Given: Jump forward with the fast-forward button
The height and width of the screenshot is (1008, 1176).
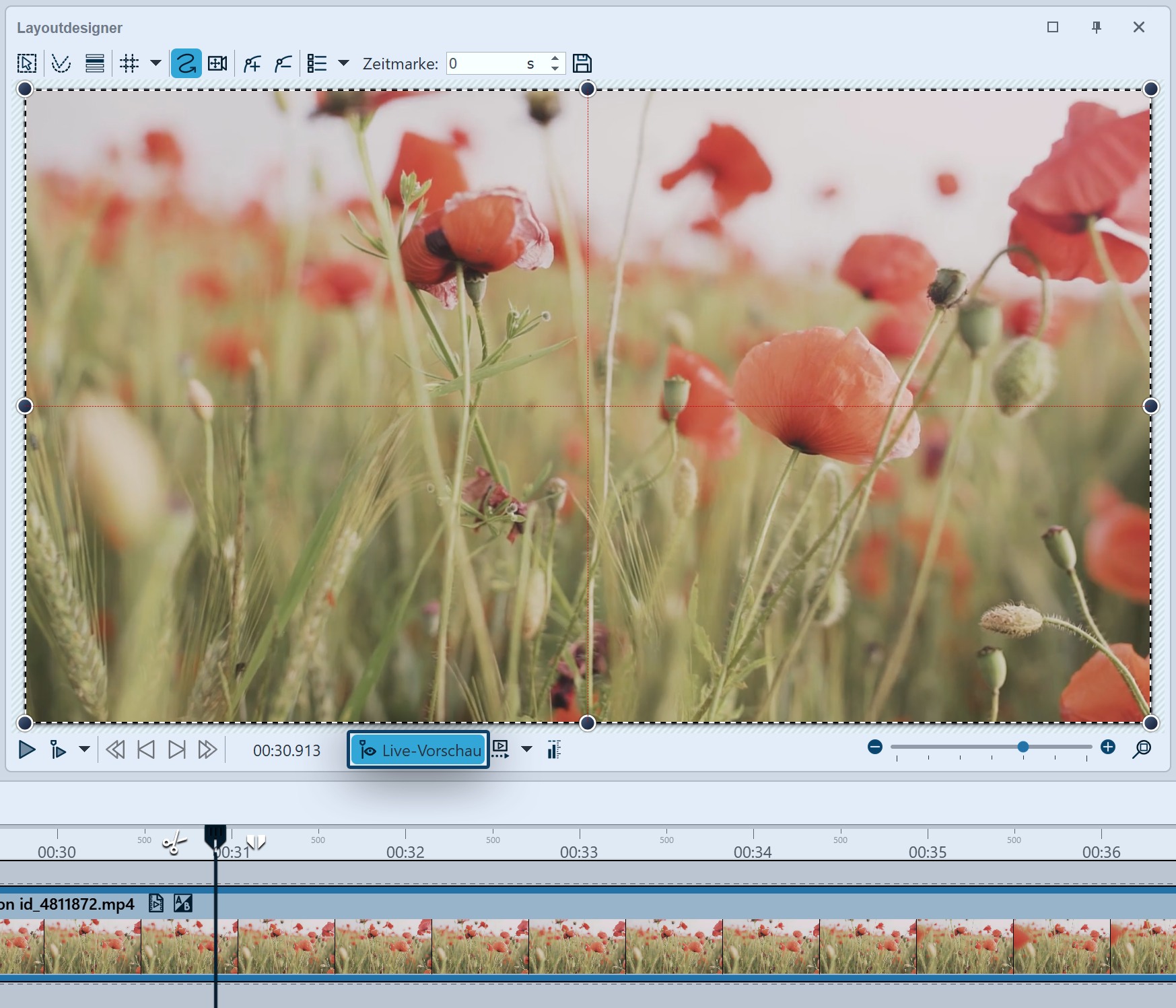Looking at the screenshot, I should [207, 750].
